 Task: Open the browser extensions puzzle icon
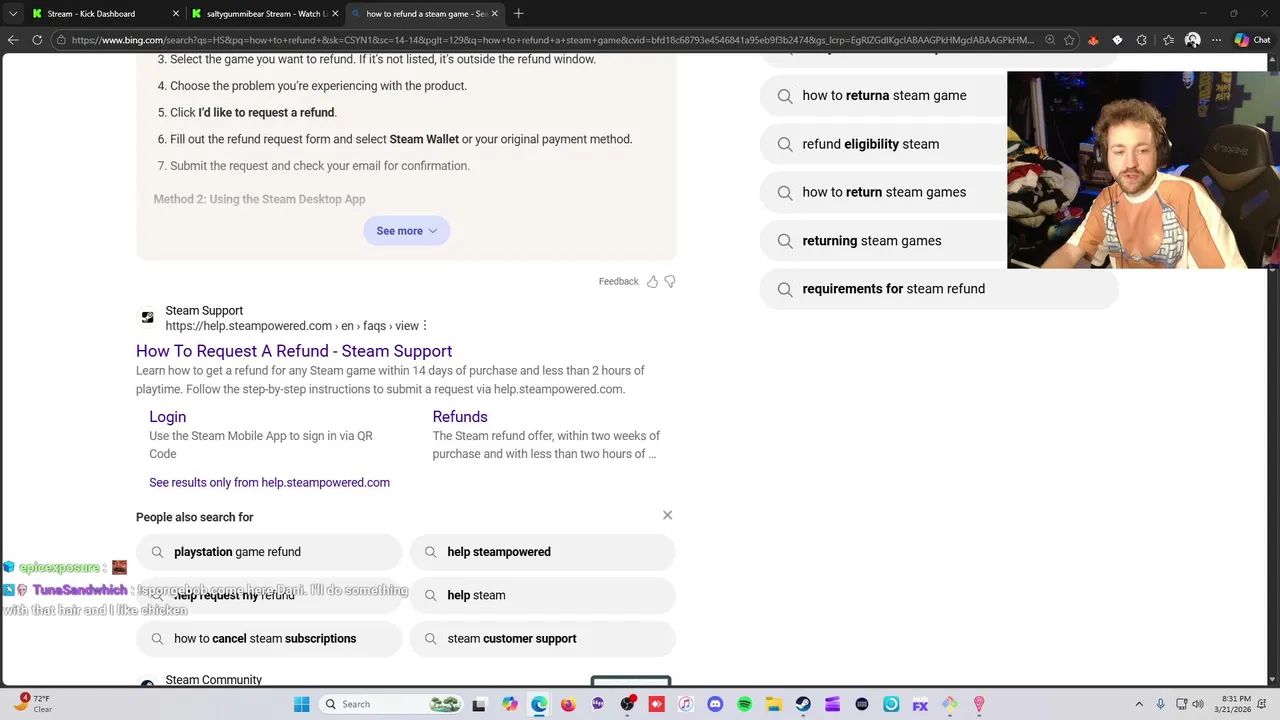click(x=1142, y=40)
